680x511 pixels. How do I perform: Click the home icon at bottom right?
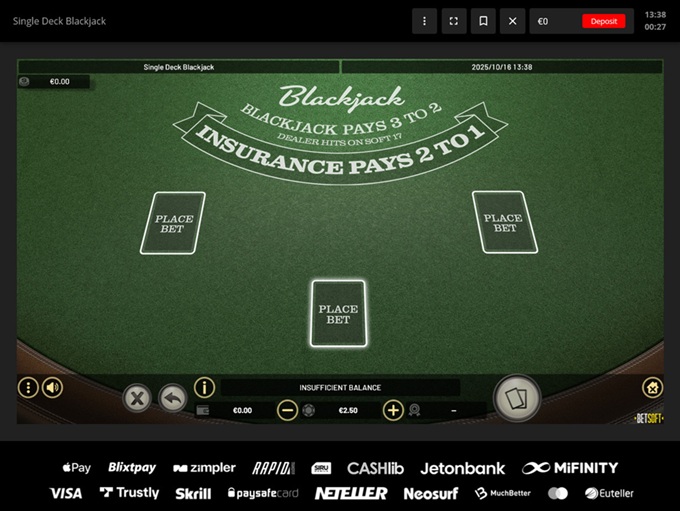pyautogui.click(x=652, y=387)
